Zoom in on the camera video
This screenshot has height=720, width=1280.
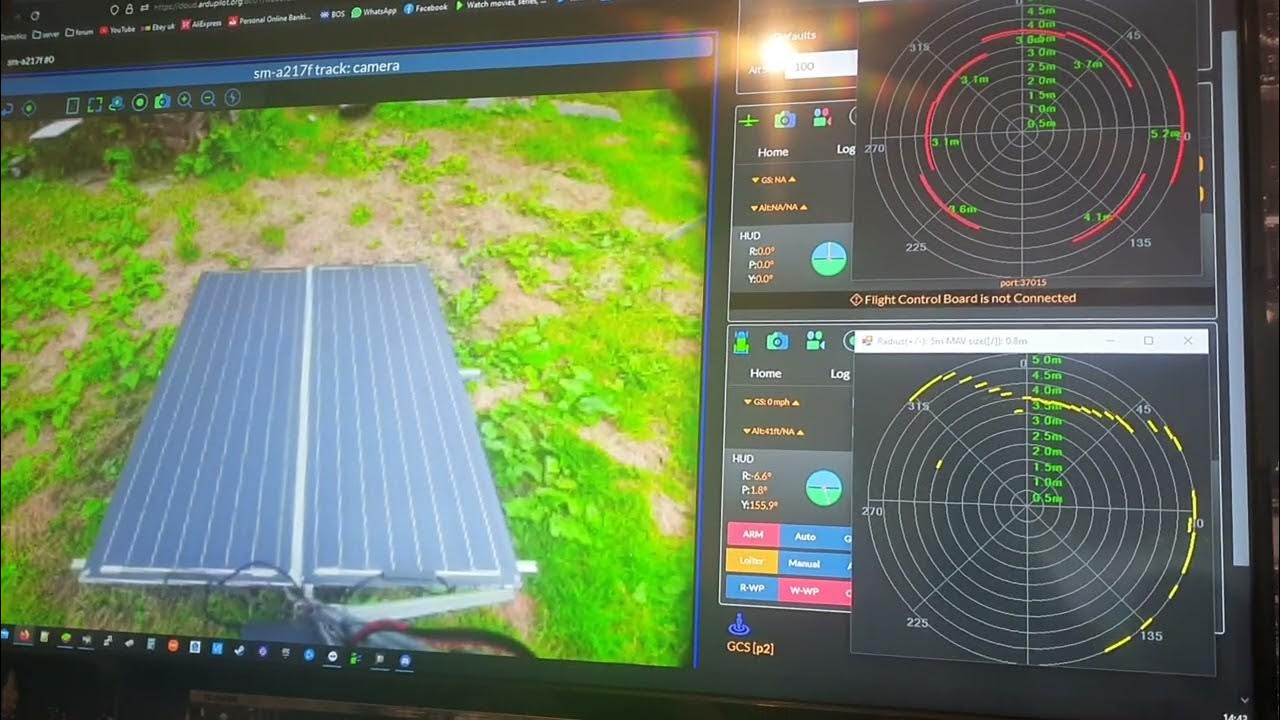(x=184, y=100)
